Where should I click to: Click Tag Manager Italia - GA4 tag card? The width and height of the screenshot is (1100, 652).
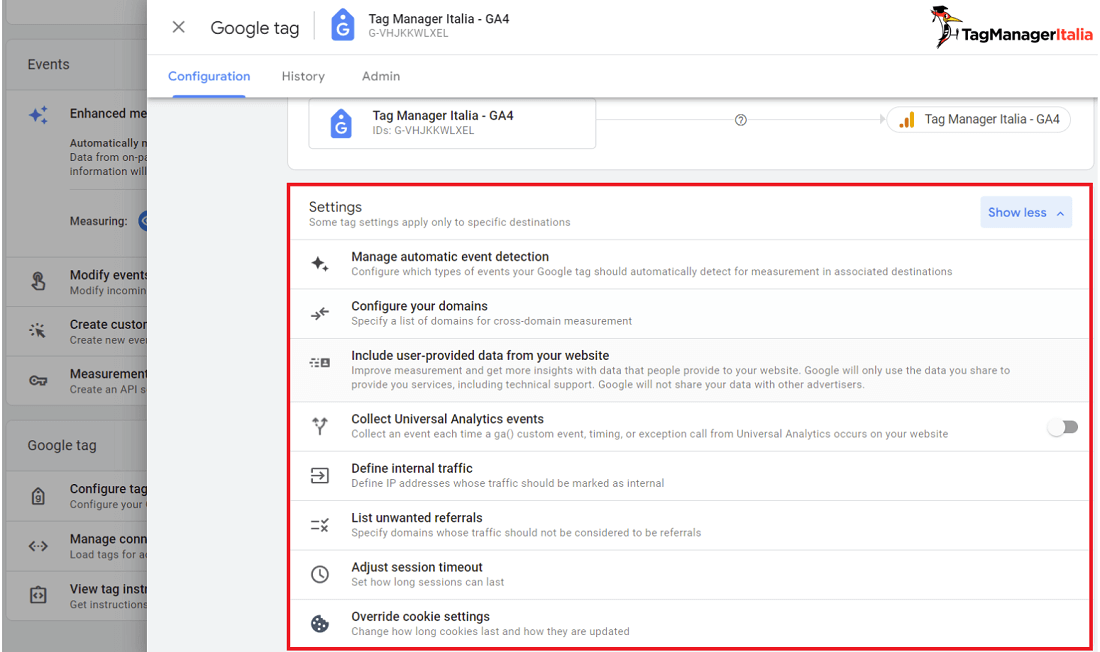coord(452,124)
